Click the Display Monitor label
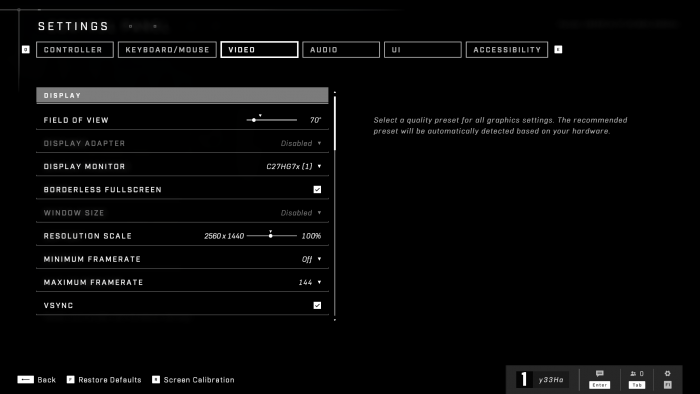 (84, 166)
